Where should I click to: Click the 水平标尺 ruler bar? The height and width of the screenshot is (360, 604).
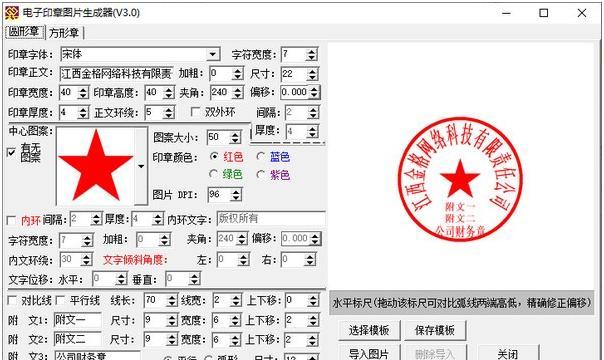point(461,303)
